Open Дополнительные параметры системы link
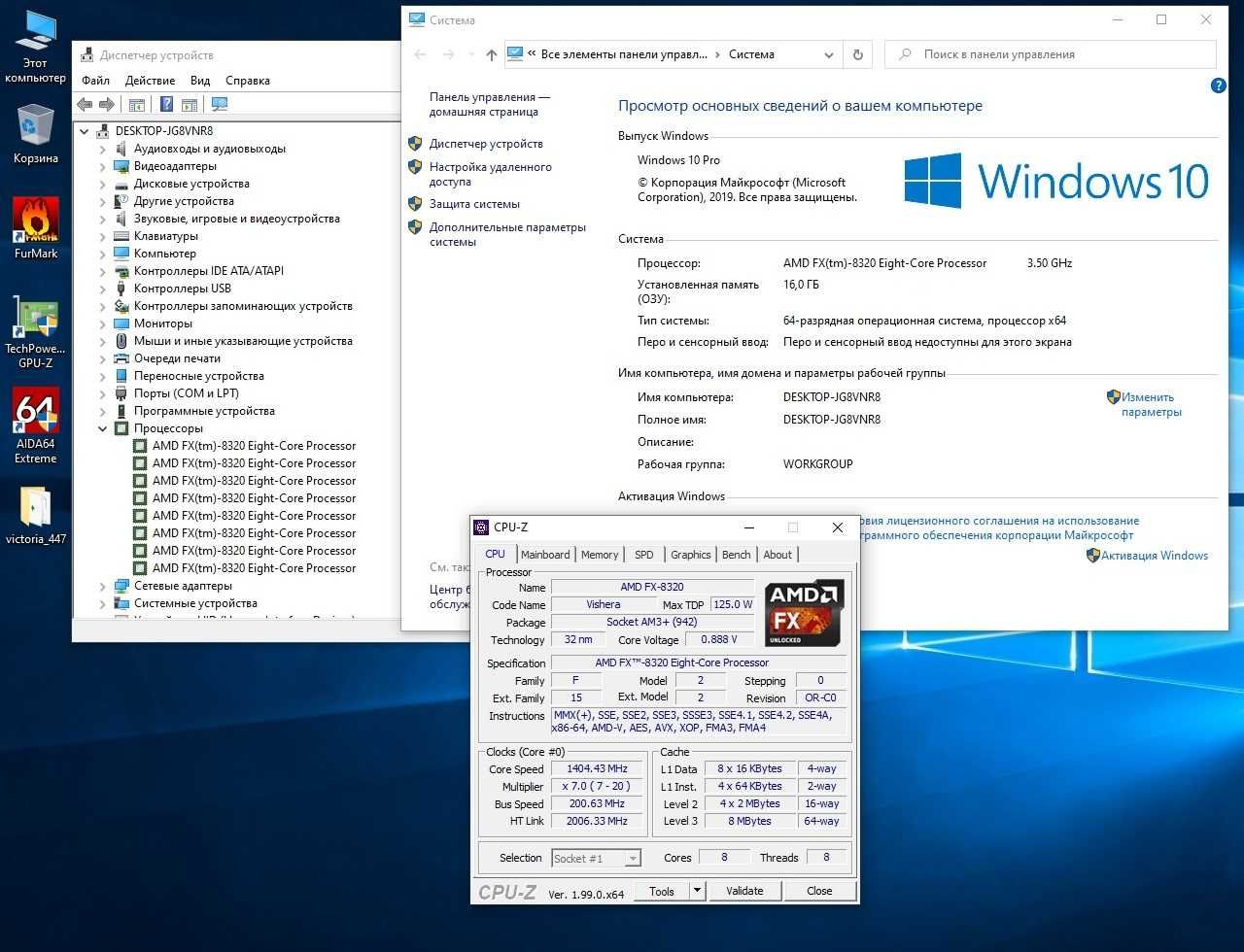Image resolution: width=1244 pixels, height=952 pixels. coord(507,234)
